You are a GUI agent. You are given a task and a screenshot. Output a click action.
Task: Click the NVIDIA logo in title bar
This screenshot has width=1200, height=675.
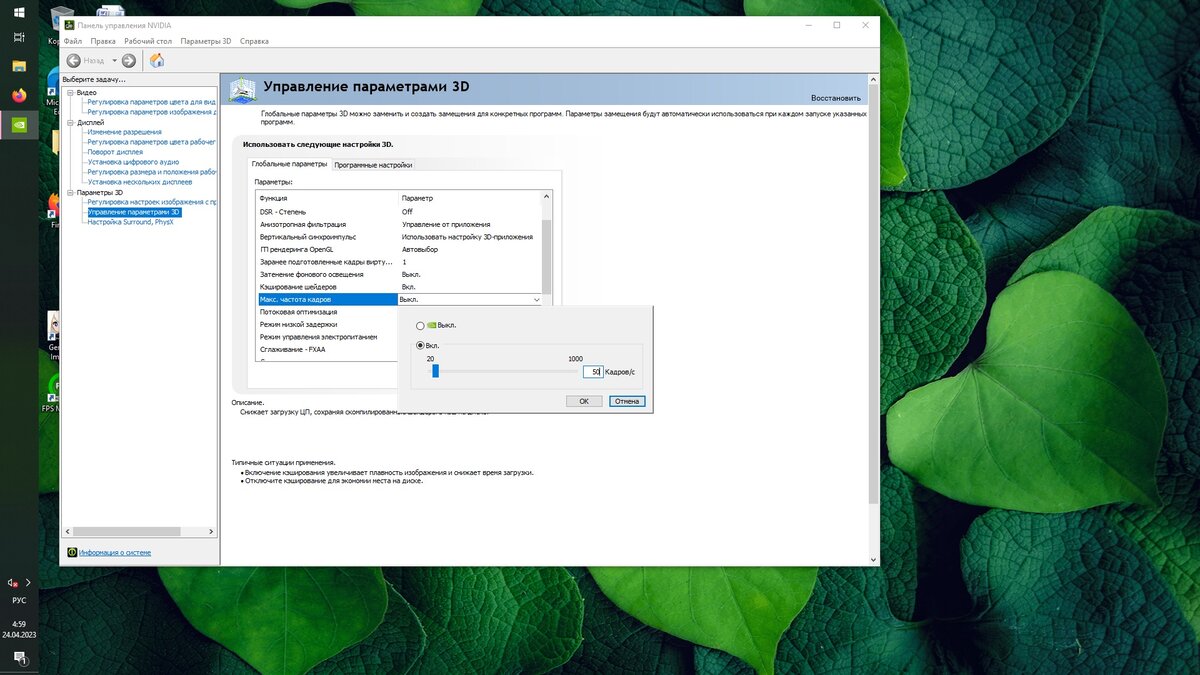pos(69,25)
